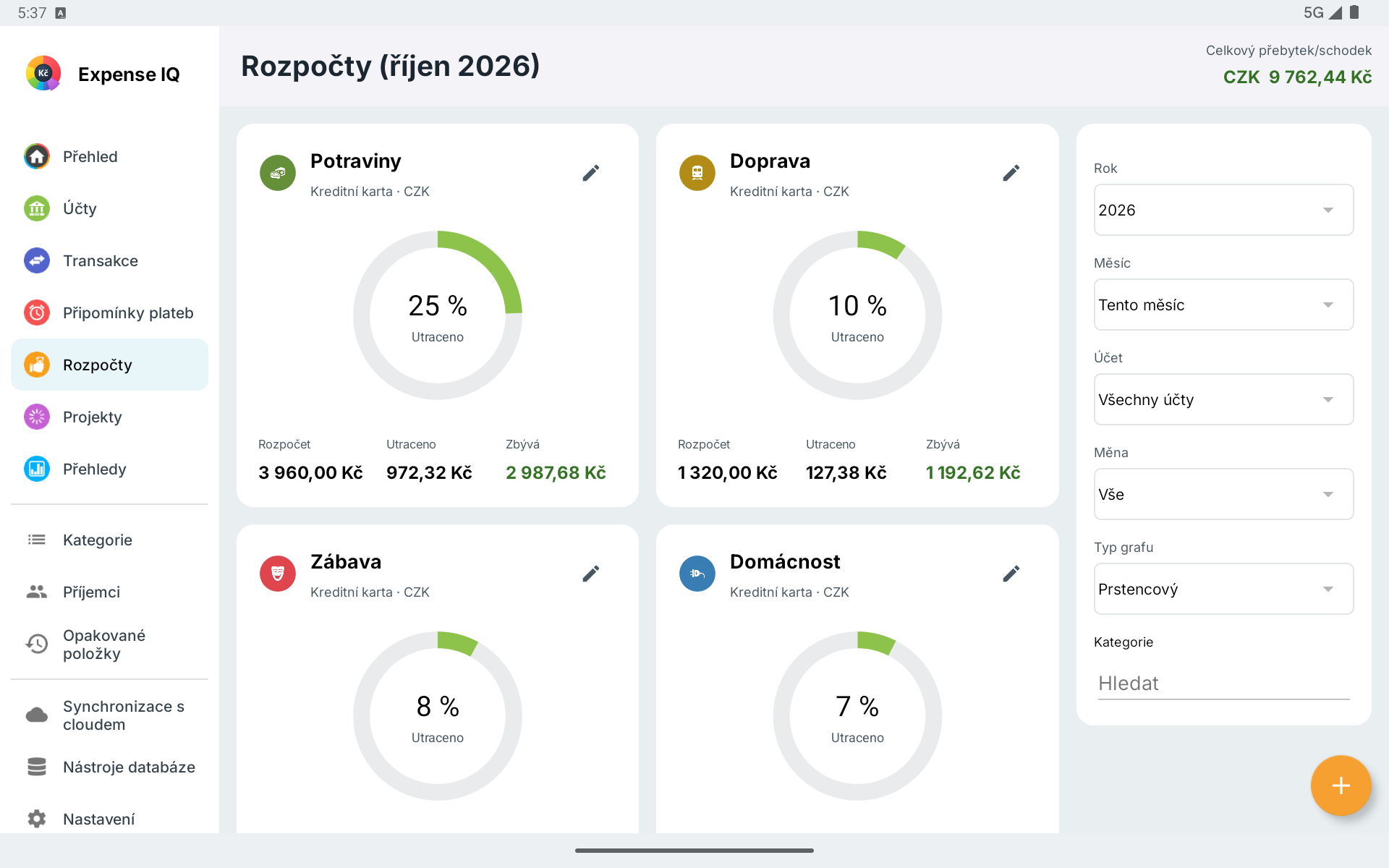This screenshot has width=1389, height=868.
Task: Go to Transakce menu item
Action: click(109, 260)
